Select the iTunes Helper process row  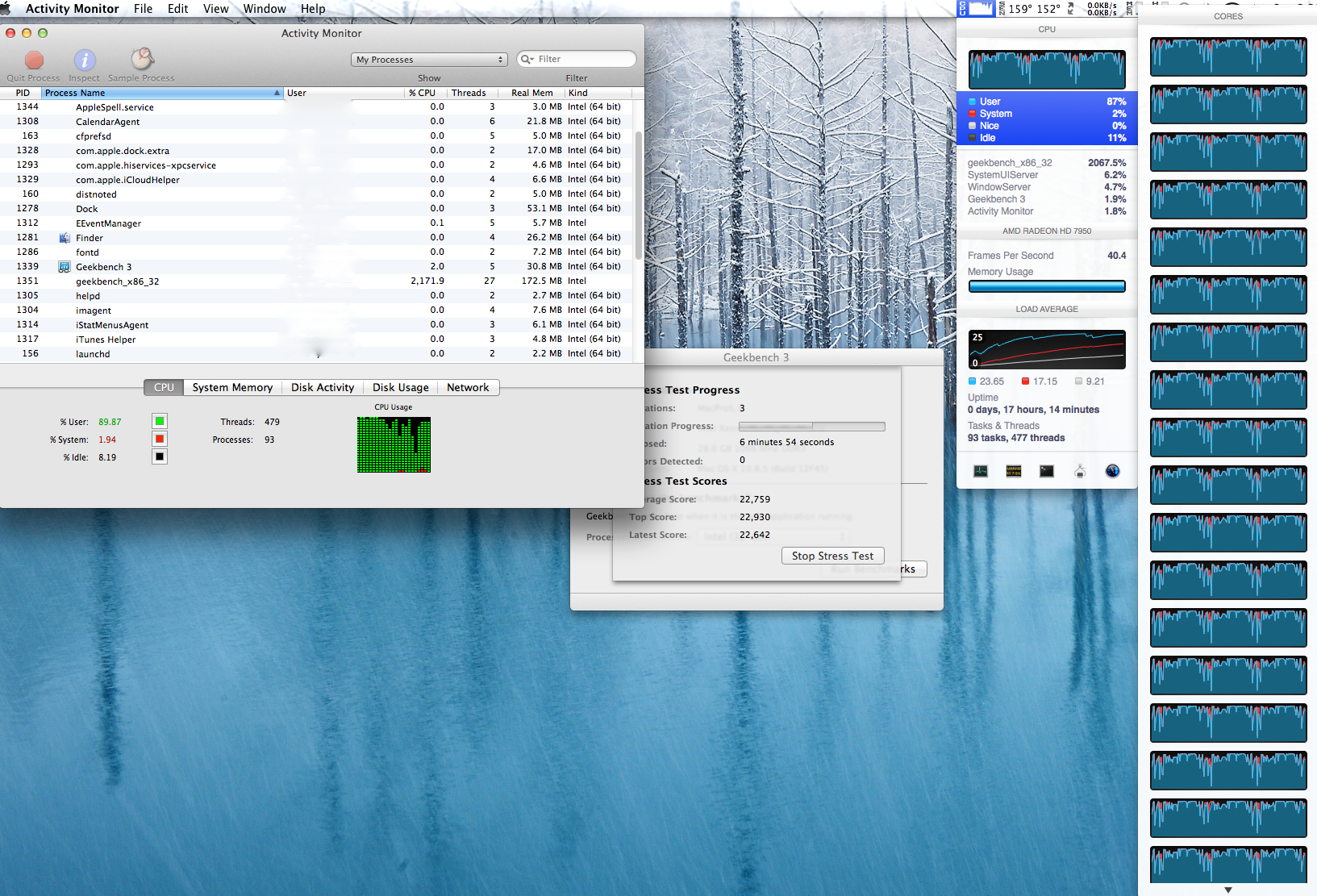pyautogui.click(x=316, y=340)
